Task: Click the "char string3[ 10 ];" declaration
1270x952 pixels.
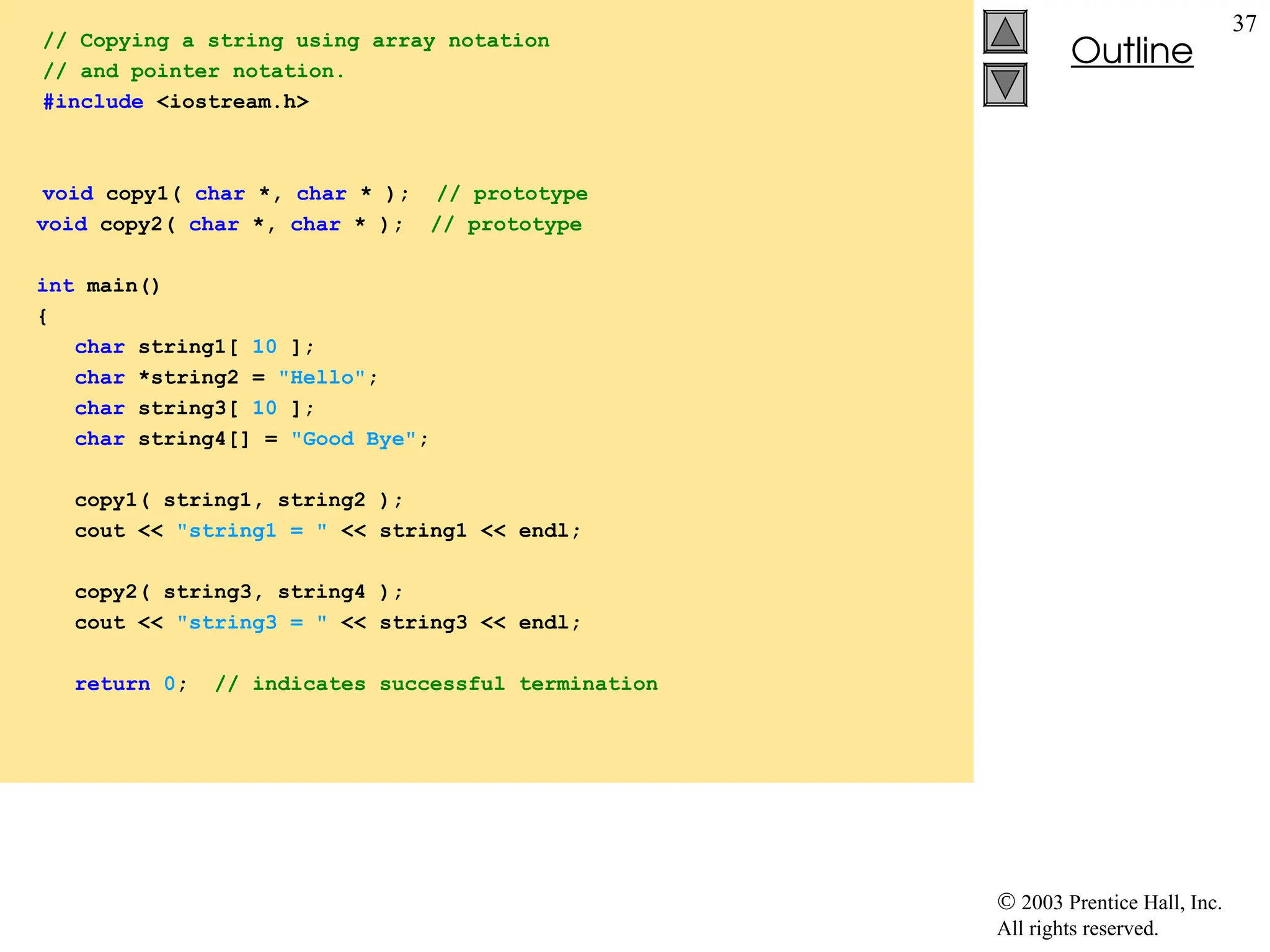Action: (x=195, y=408)
